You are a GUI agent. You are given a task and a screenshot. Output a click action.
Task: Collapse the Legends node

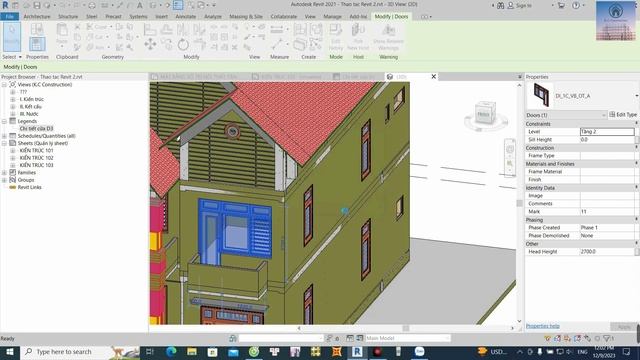[4, 121]
